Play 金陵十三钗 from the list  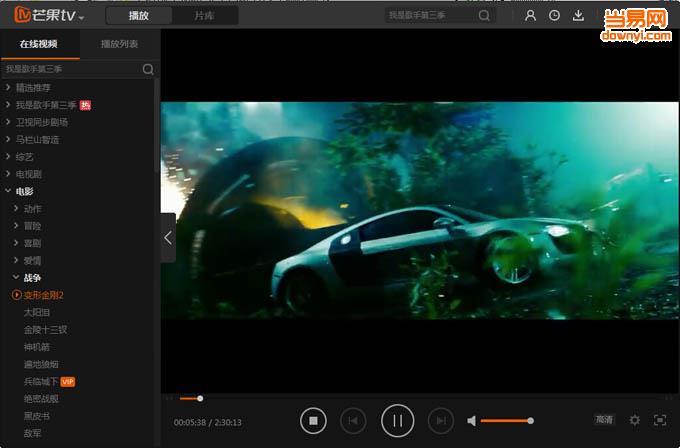click(x=45, y=329)
